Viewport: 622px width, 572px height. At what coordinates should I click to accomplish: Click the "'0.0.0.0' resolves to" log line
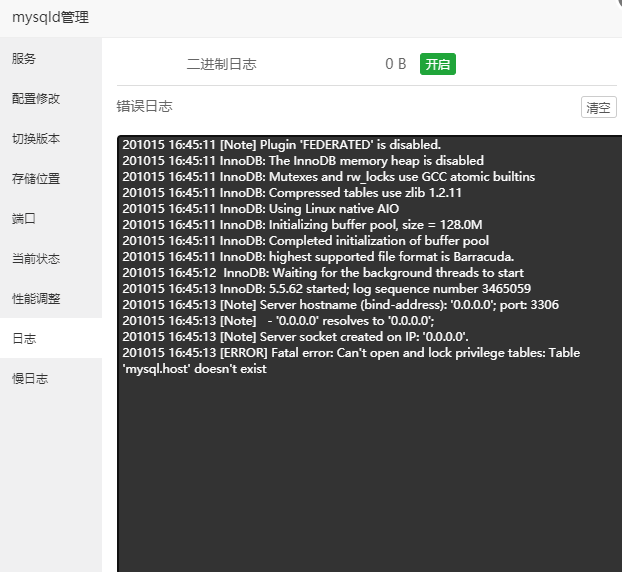278,321
